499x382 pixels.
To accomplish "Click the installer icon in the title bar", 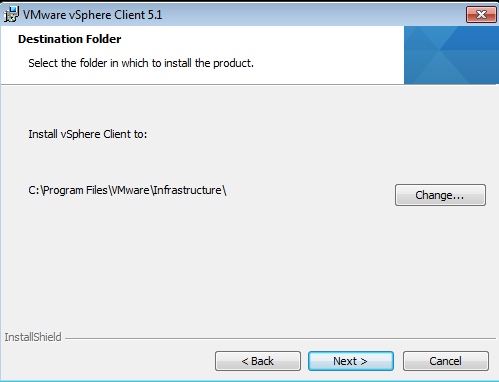I will (x=11, y=15).
